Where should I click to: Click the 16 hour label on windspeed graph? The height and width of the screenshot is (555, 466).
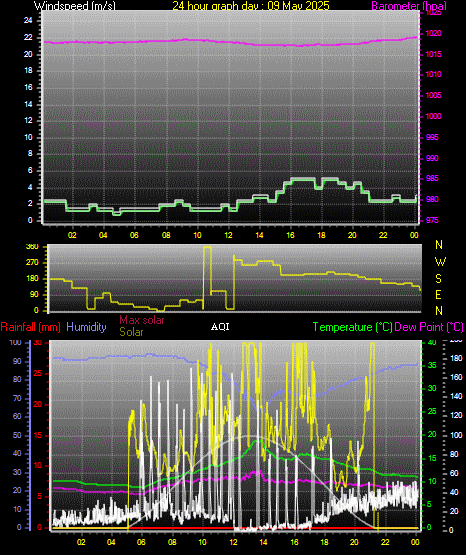pos(290,235)
